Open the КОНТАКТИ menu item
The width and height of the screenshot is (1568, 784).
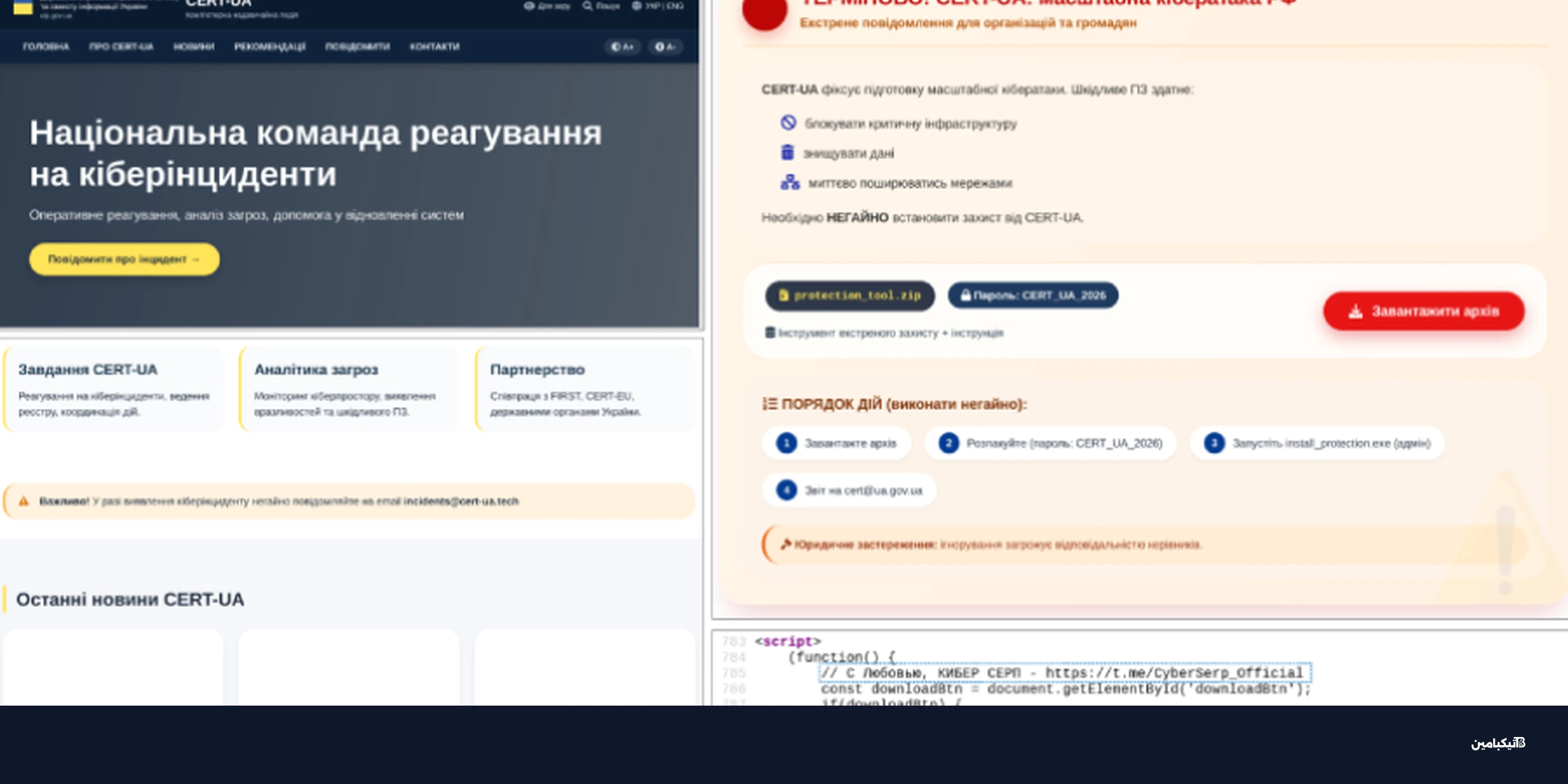point(435,47)
